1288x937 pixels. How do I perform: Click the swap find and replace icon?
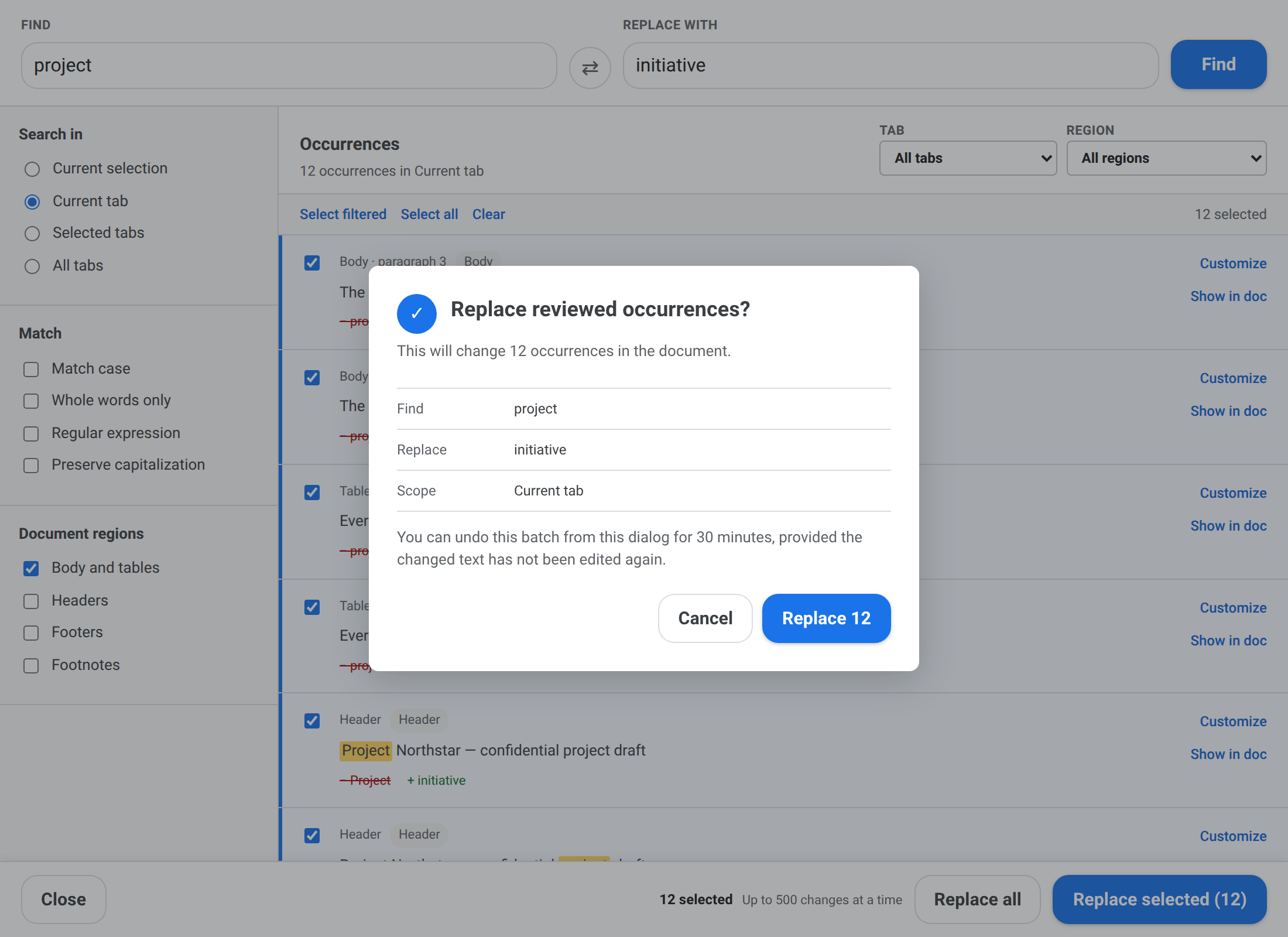tap(590, 68)
